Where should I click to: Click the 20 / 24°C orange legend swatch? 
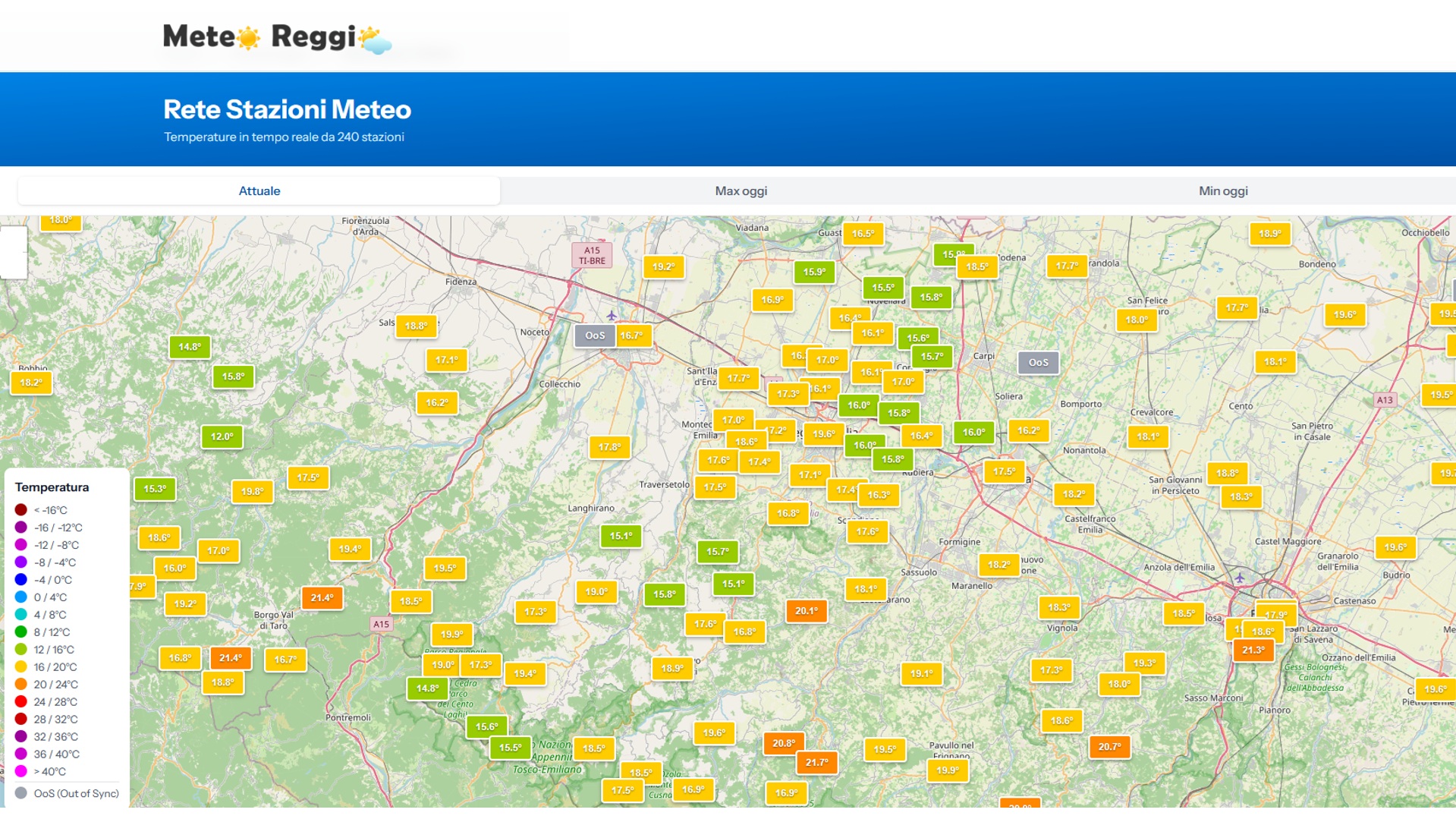[21, 685]
